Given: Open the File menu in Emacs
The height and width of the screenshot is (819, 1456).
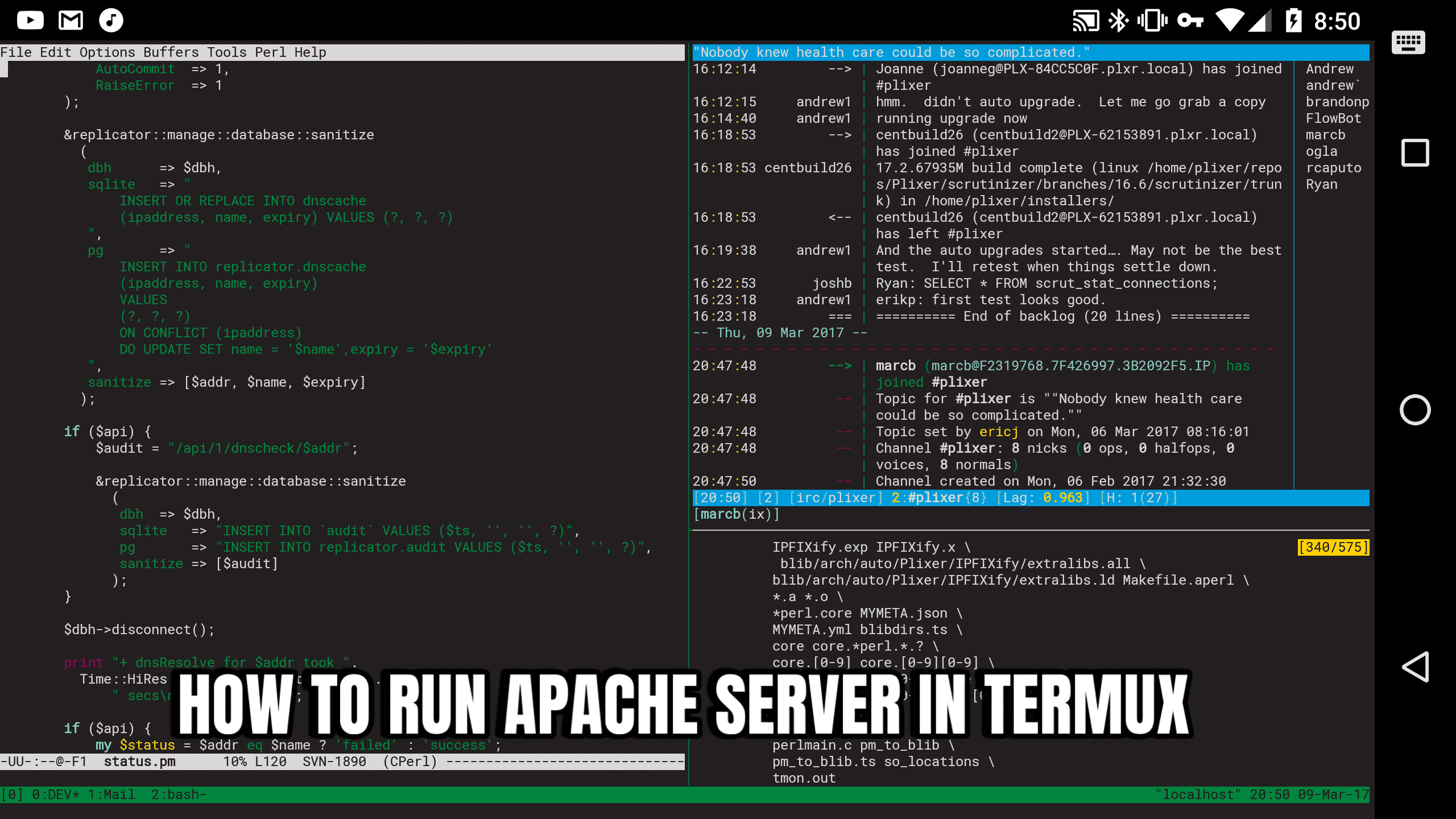Looking at the screenshot, I should (16, 52).
